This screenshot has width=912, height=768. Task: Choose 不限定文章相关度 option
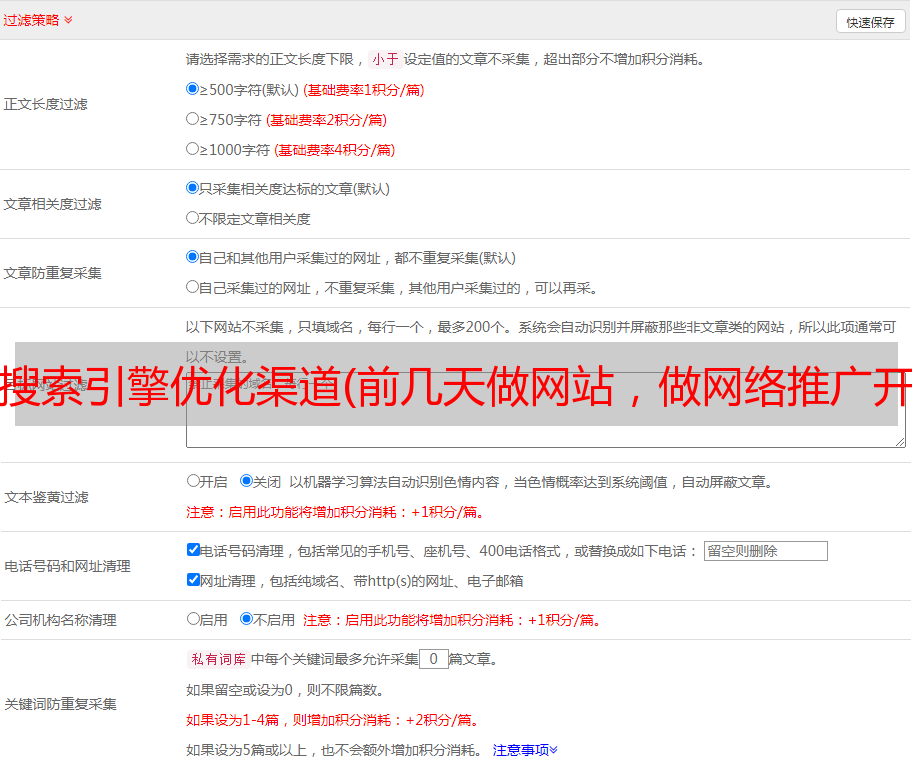(193, 218)
